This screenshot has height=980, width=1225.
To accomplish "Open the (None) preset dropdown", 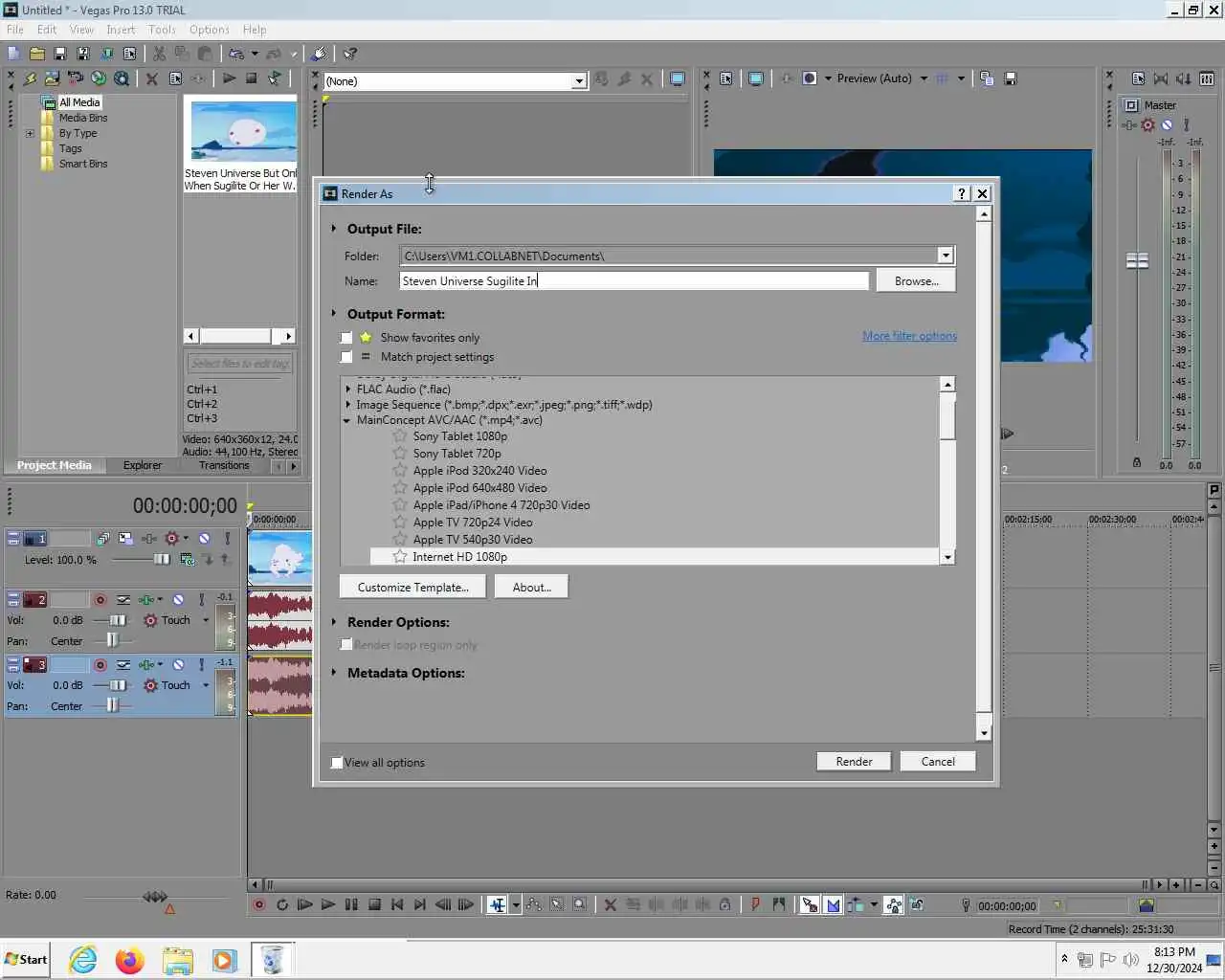I will coord(579,81).
